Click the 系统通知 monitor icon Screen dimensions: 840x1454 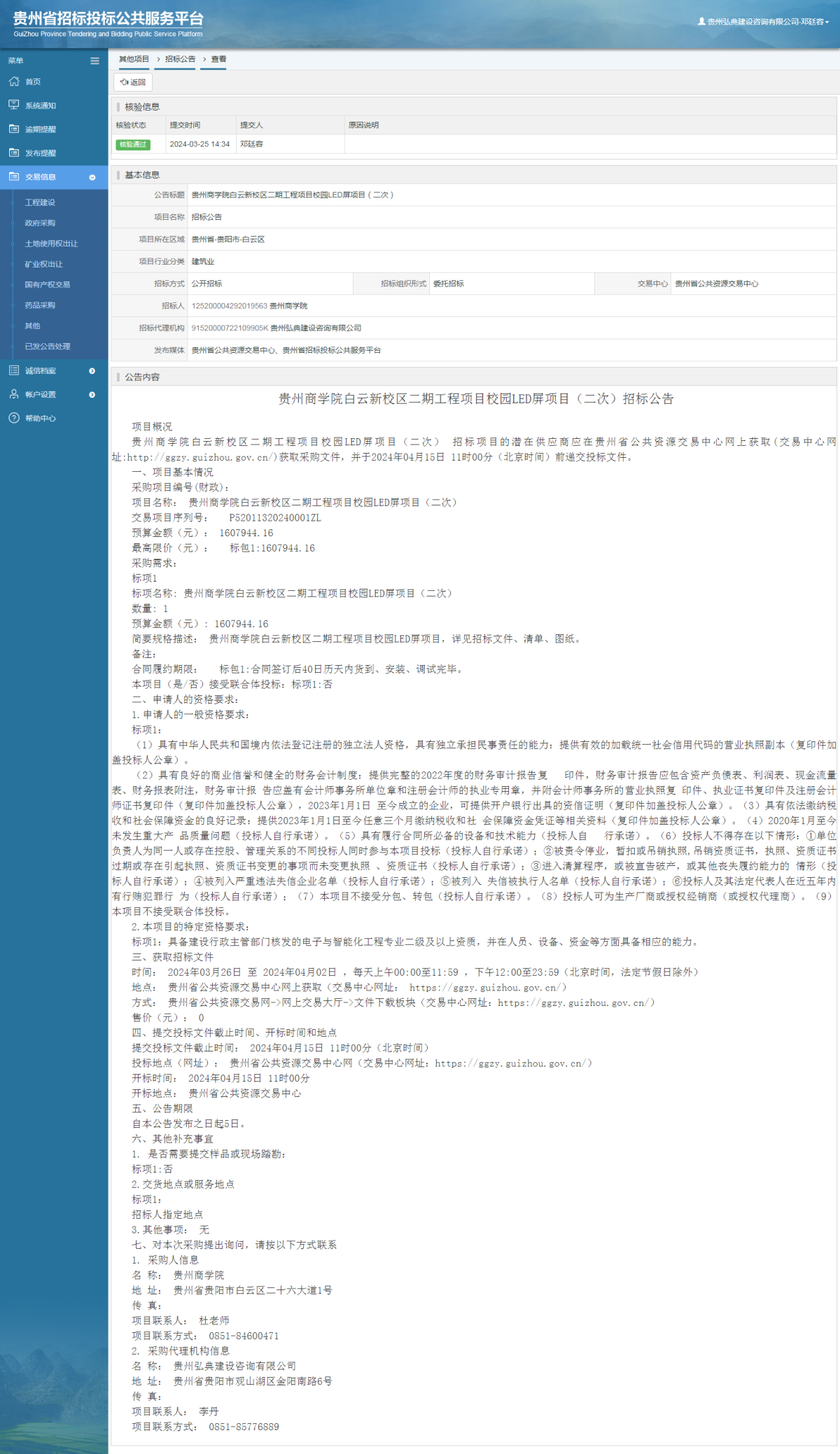(x=14, y=105)
